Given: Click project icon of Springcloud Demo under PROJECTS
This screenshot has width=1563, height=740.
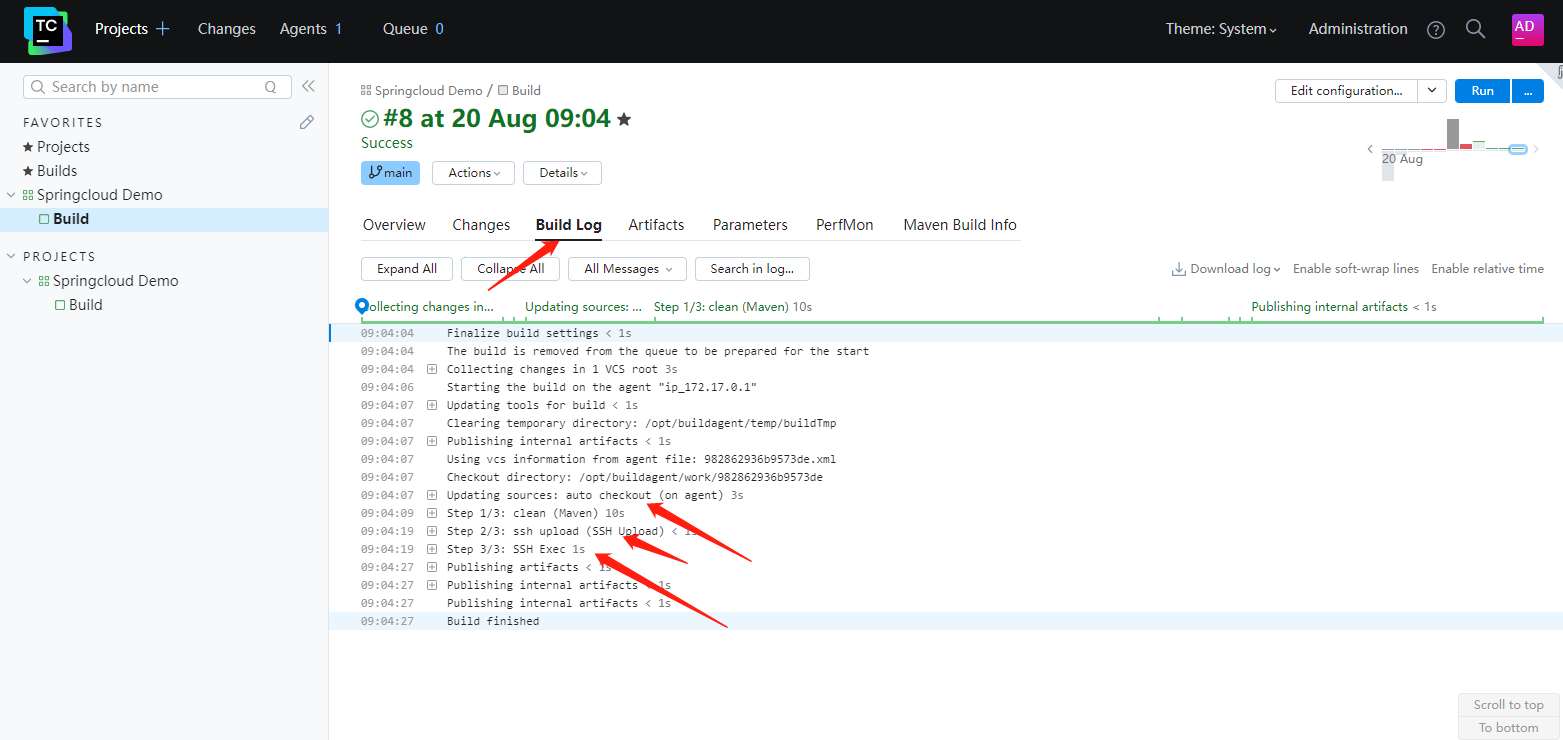Looking at the screenshot, I should pyautogui.click(x=44, y=281).
